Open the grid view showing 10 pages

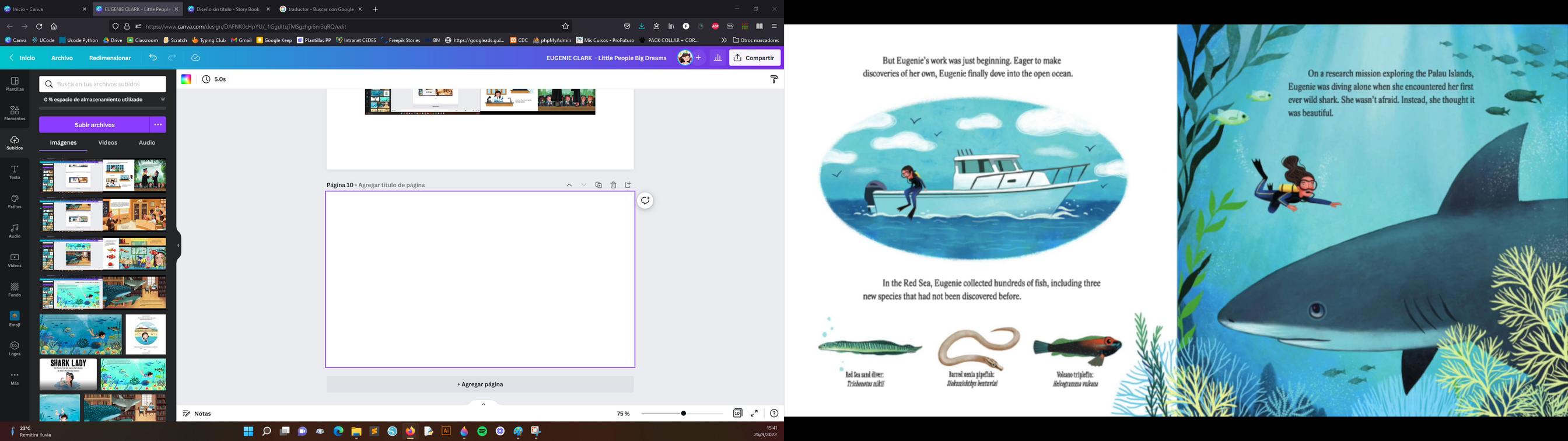pos(737,413)
